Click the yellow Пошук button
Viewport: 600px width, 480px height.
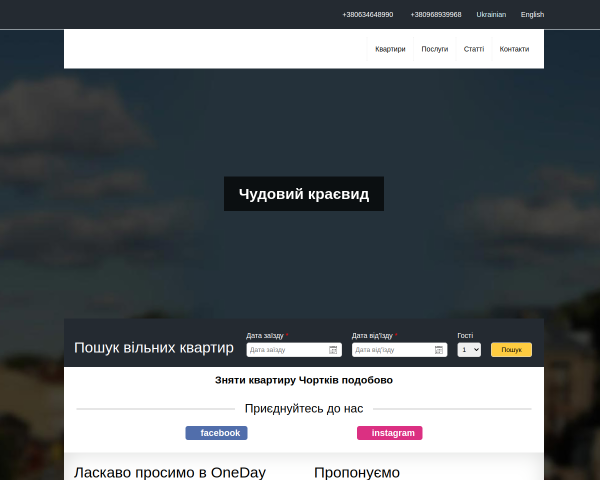[x=511, y=350]
